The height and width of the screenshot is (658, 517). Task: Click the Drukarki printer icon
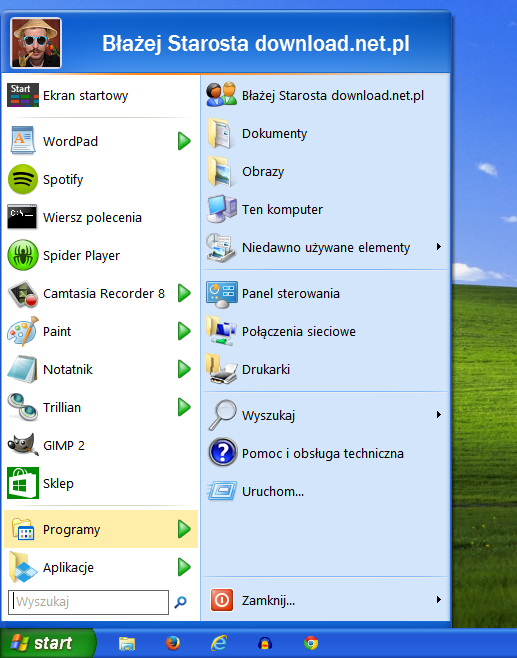click(x=222, y=369)
